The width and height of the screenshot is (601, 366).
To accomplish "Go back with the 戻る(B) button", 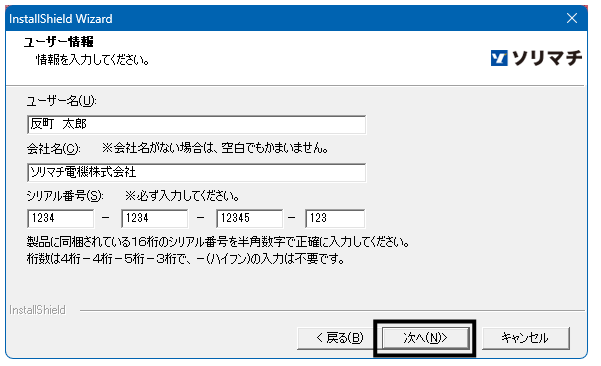I will (x=336, y=338).
